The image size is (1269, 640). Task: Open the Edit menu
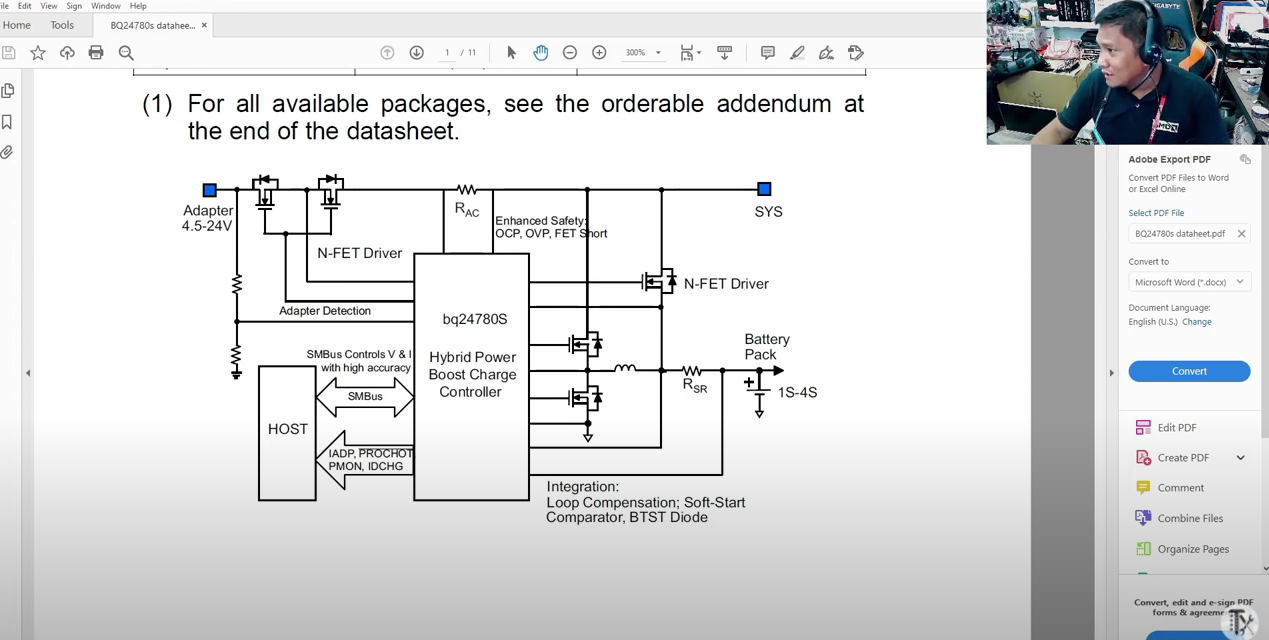[x=24, y=6]
